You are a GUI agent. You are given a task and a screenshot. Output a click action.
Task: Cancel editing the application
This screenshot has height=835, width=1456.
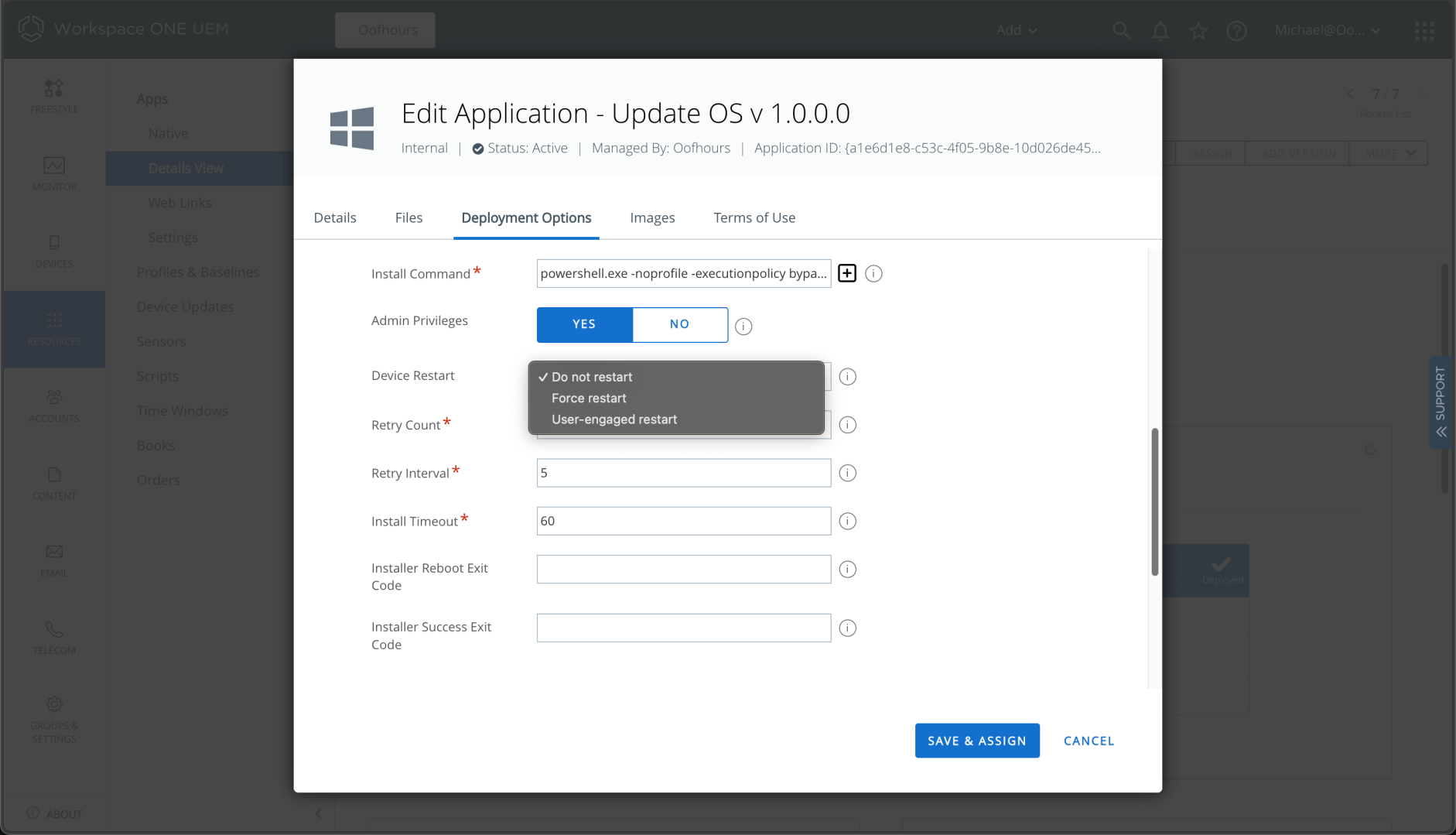coord(1089,741)
